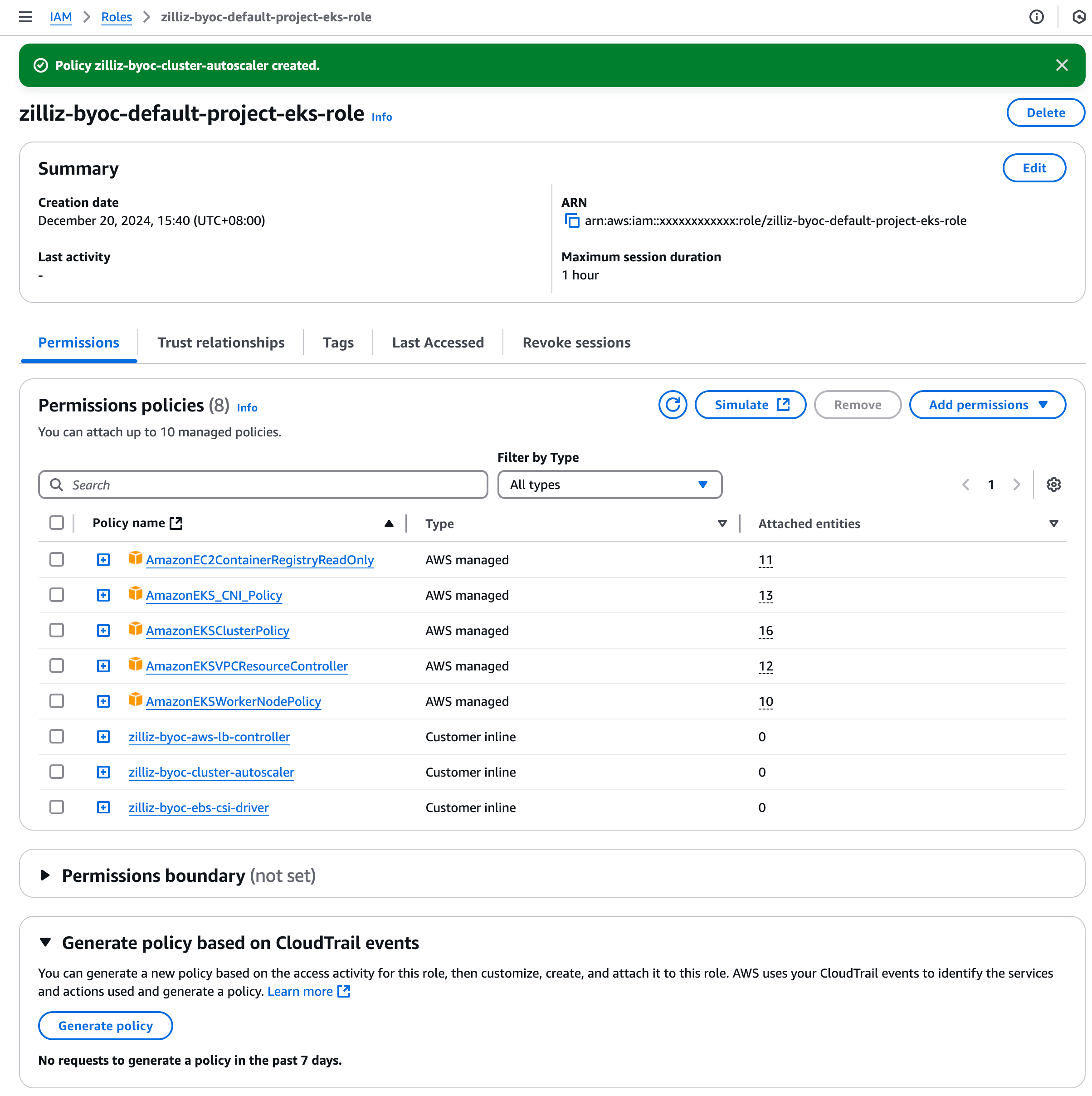
Task: Click the AmazonEKSVPCResourceController orange box icon
Action: pyautogui.click(x=135, y=664)
